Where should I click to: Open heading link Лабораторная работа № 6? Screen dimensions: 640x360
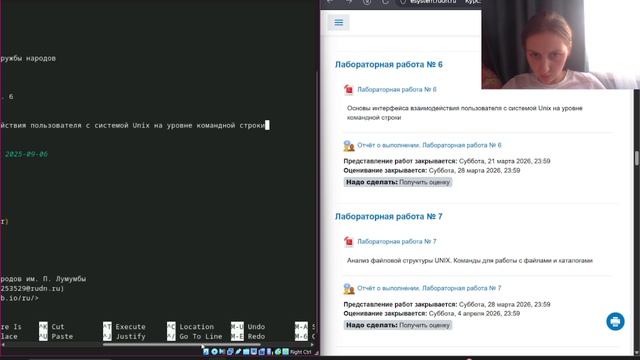point(389,64)
